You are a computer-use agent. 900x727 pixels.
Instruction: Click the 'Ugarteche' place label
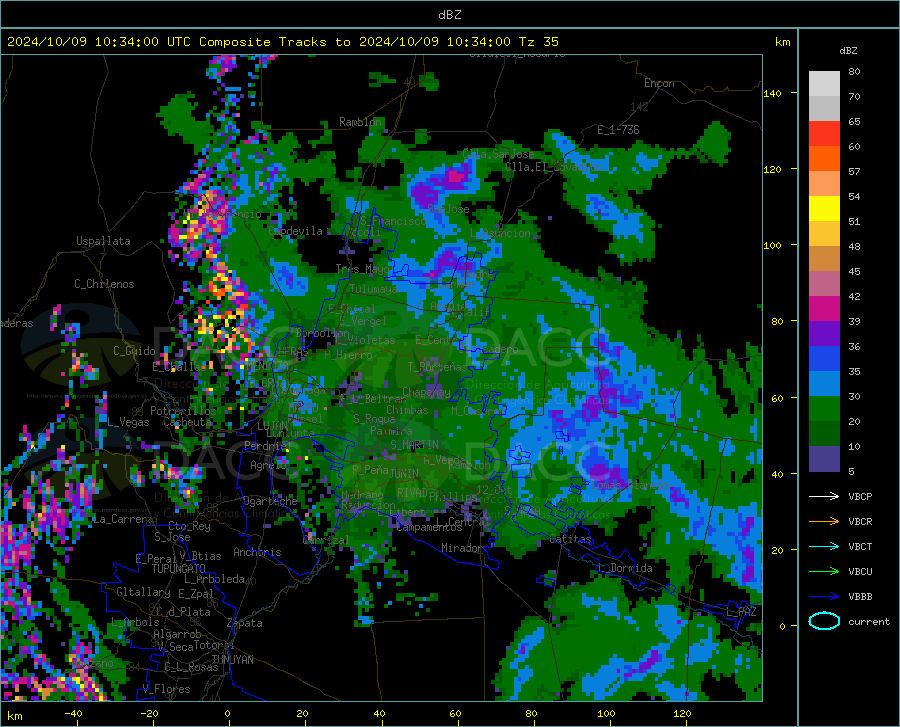(270, 501)
